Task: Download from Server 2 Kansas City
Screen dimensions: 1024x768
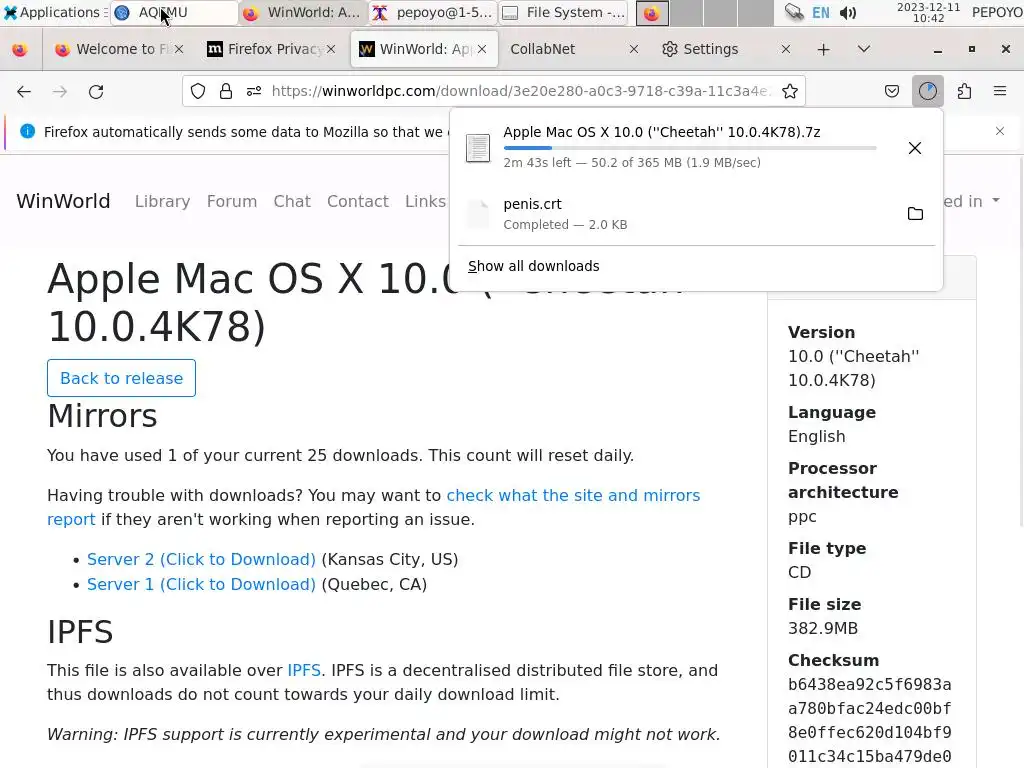Action: 201,560
